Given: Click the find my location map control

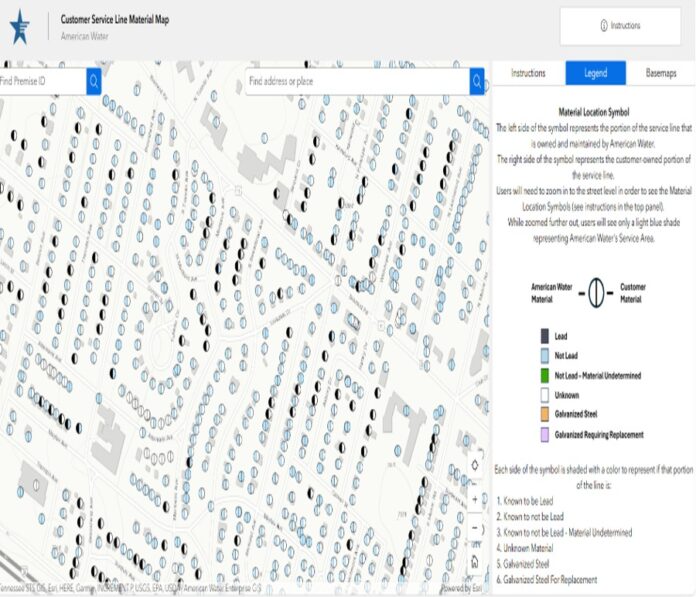Looking at the screenshot, I should (475, 465).
